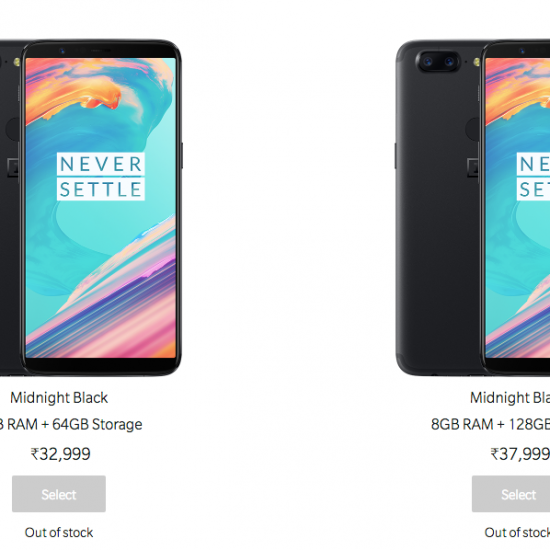Viewport: 550px width, 550px height.
Task: Click the rear flash LED on the right phone
Action: pos(476,62)
